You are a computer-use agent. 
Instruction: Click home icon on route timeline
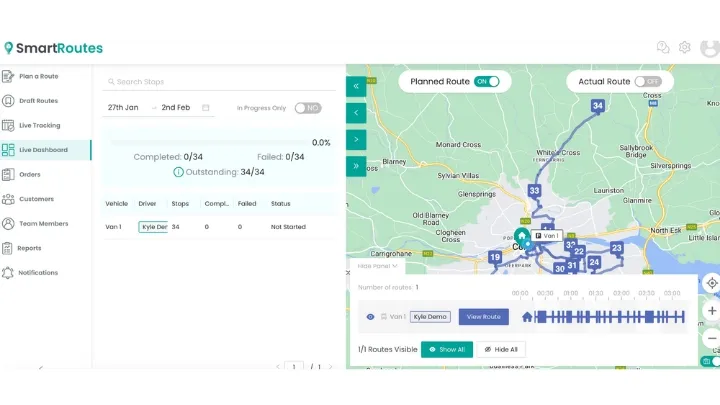click(x=527, y=317)
